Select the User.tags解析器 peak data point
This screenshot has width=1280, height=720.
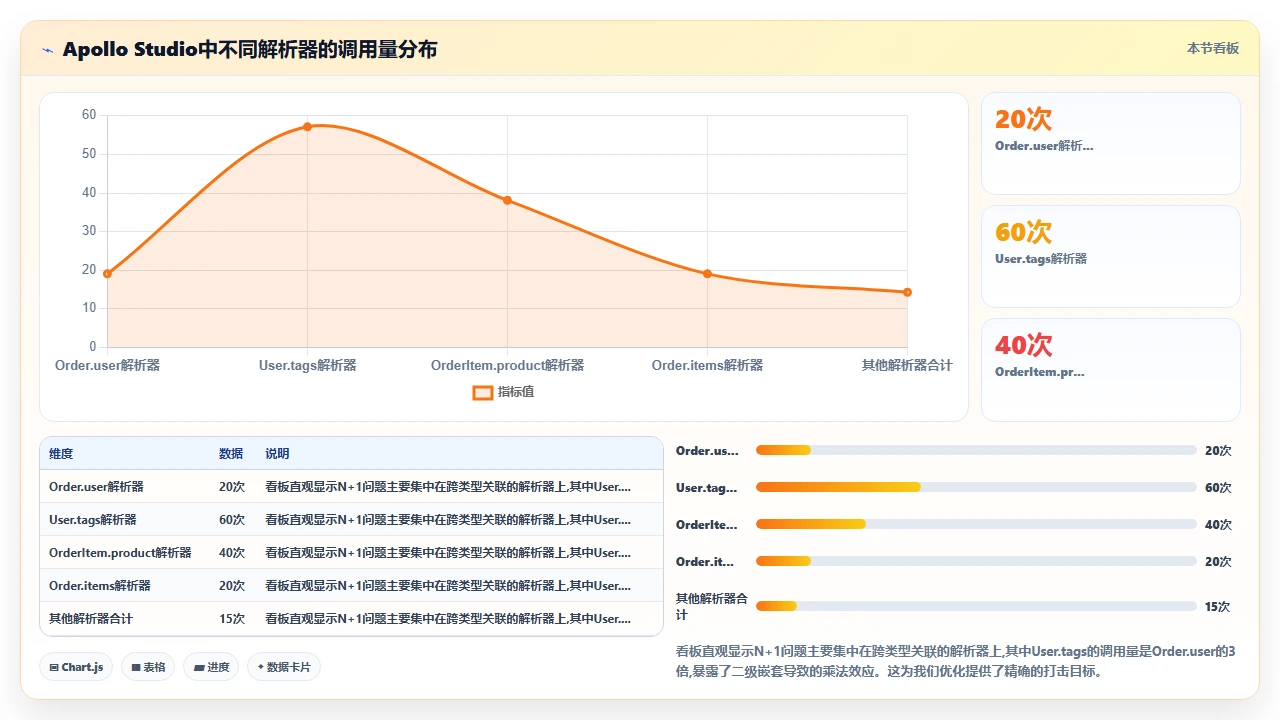pyautogui.click(x=307, y=127)
